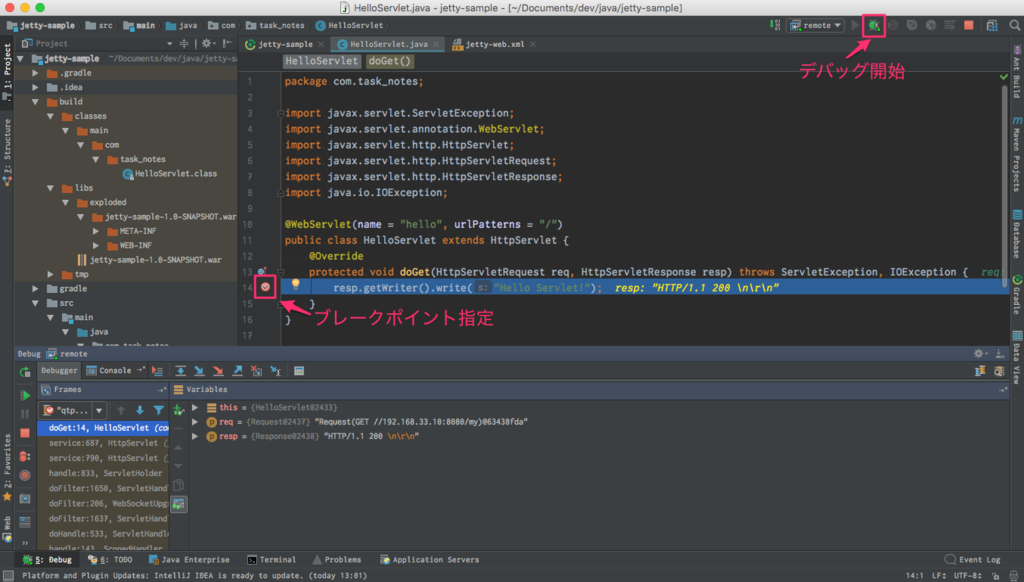
Task: Collapse the build folder in project tree
Action: pos(35,102)
